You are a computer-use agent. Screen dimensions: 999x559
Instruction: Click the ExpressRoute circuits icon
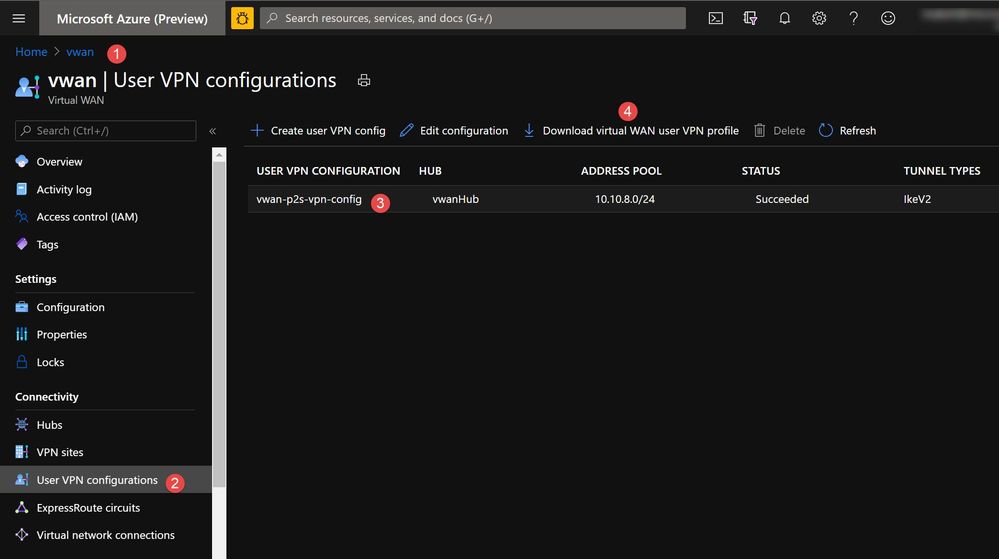22,507
